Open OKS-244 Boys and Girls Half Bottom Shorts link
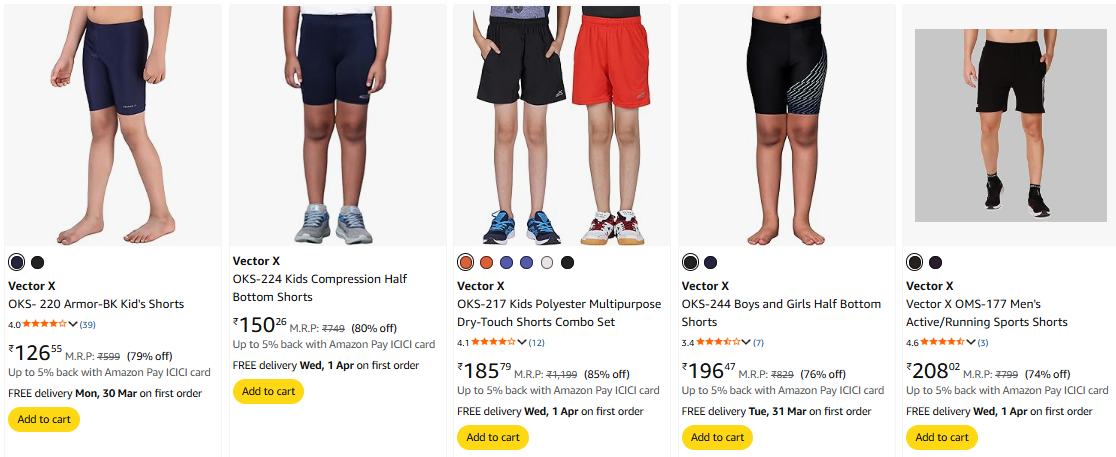 click(781, 313)
